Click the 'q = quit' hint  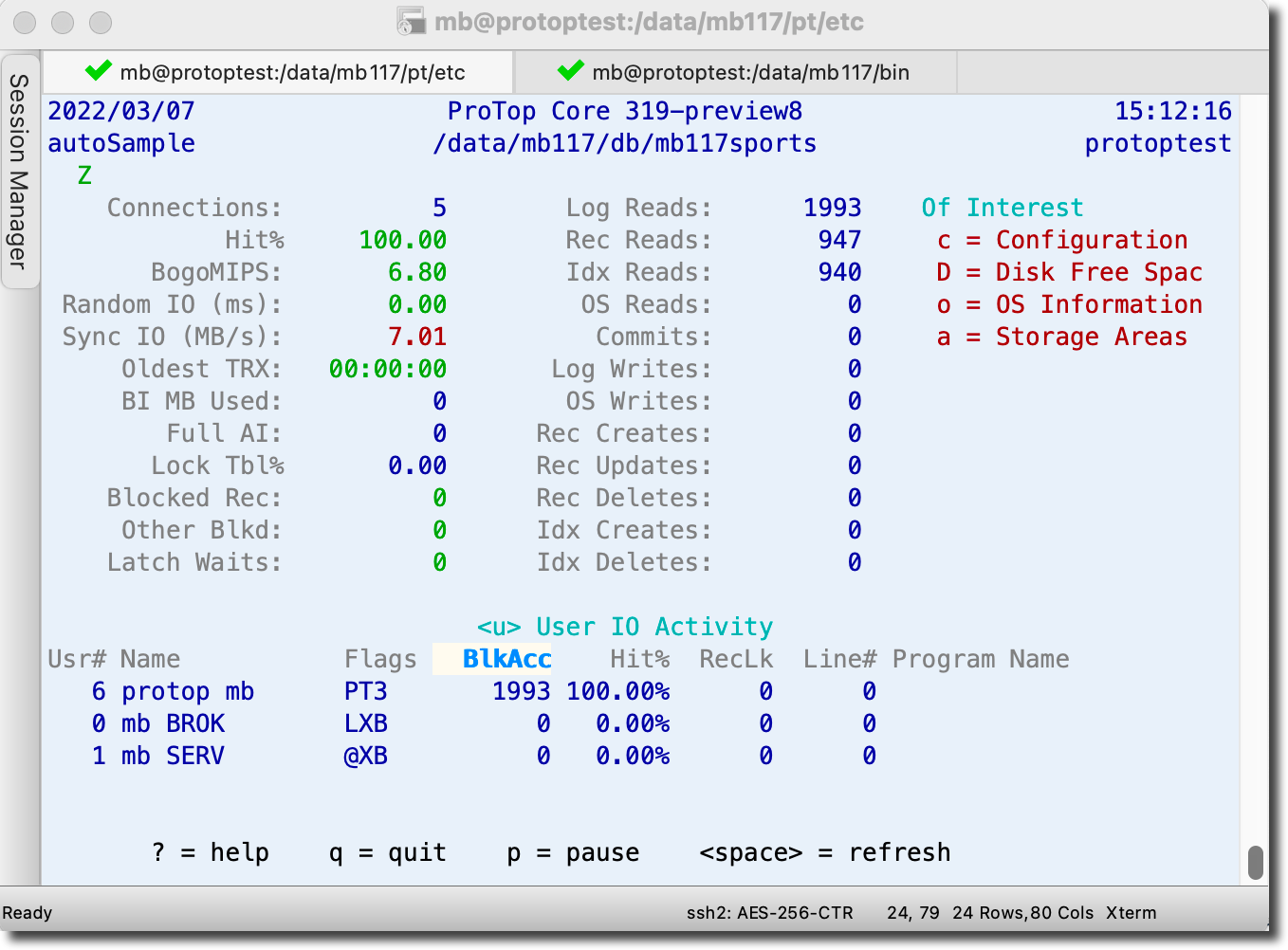[x=388, y=853]
